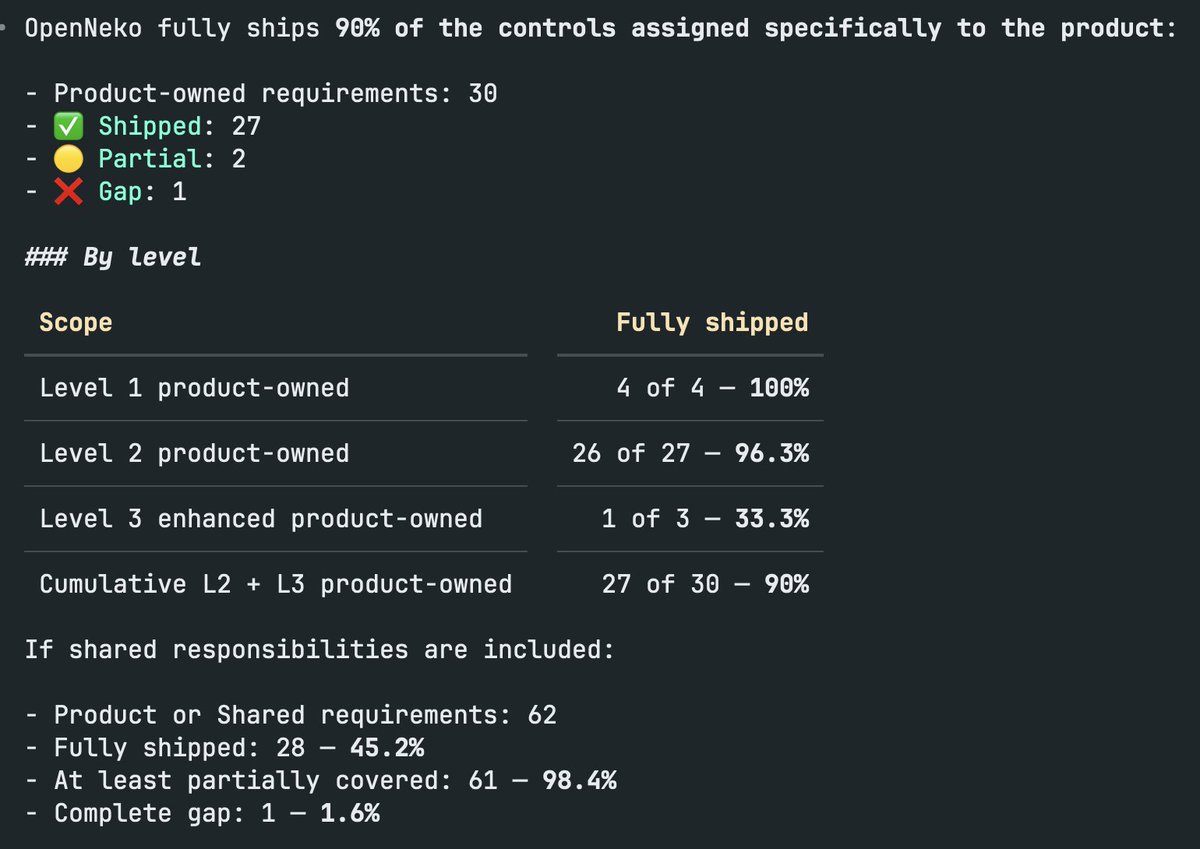Click the "Fully shipped: 28 — 45.2%" line
This screenshot has height=849, width=1200.
225,748
